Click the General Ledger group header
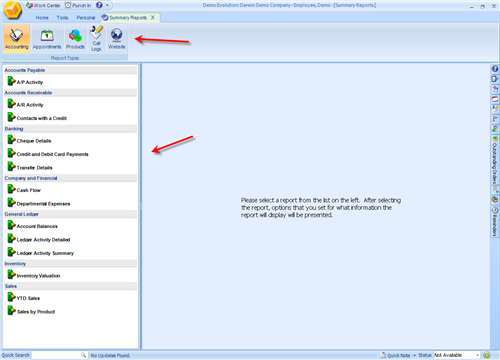Viewport: 500px width, 360px height. [70, 214]
